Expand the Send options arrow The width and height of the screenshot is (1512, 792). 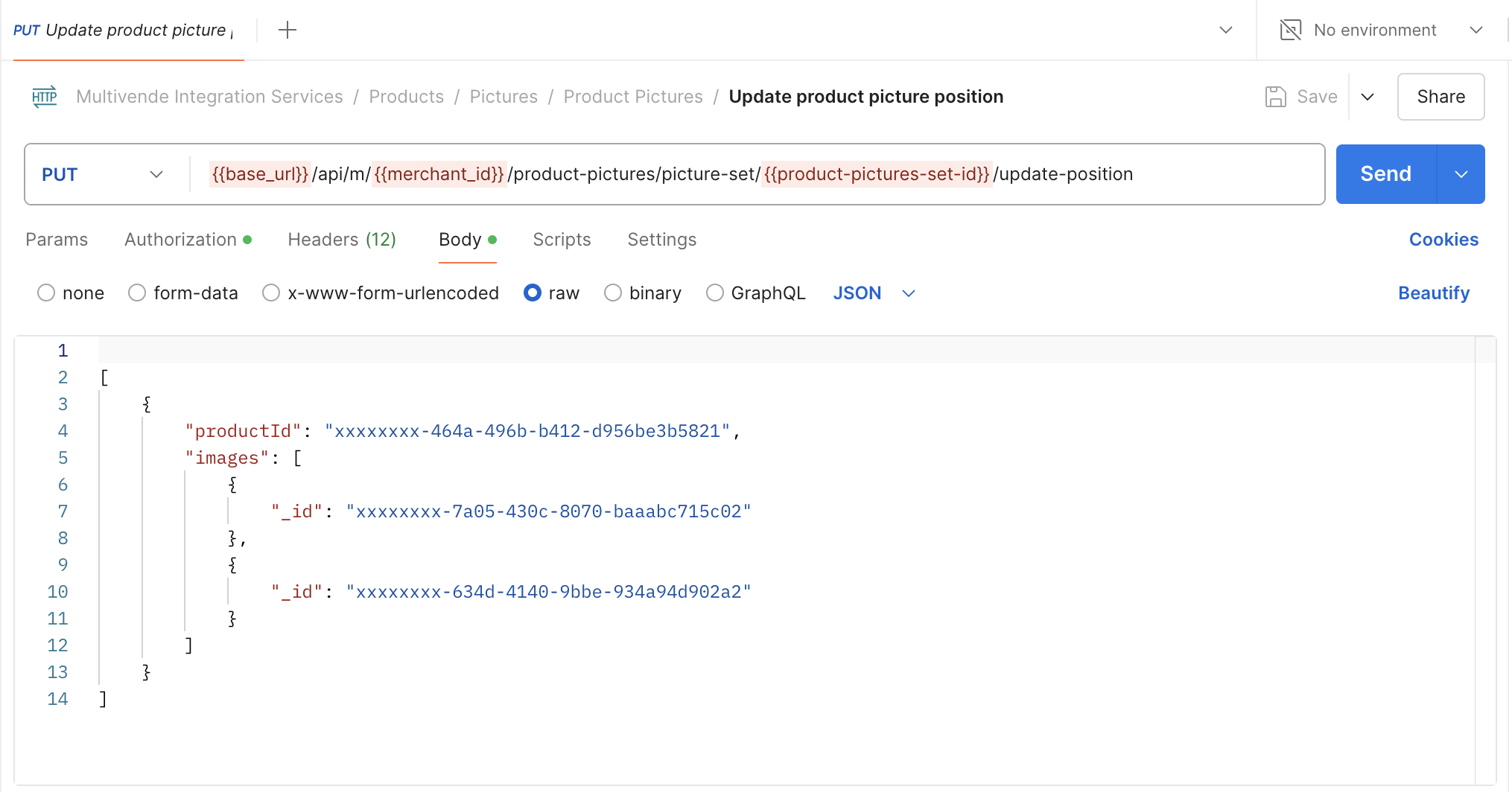1461,174
